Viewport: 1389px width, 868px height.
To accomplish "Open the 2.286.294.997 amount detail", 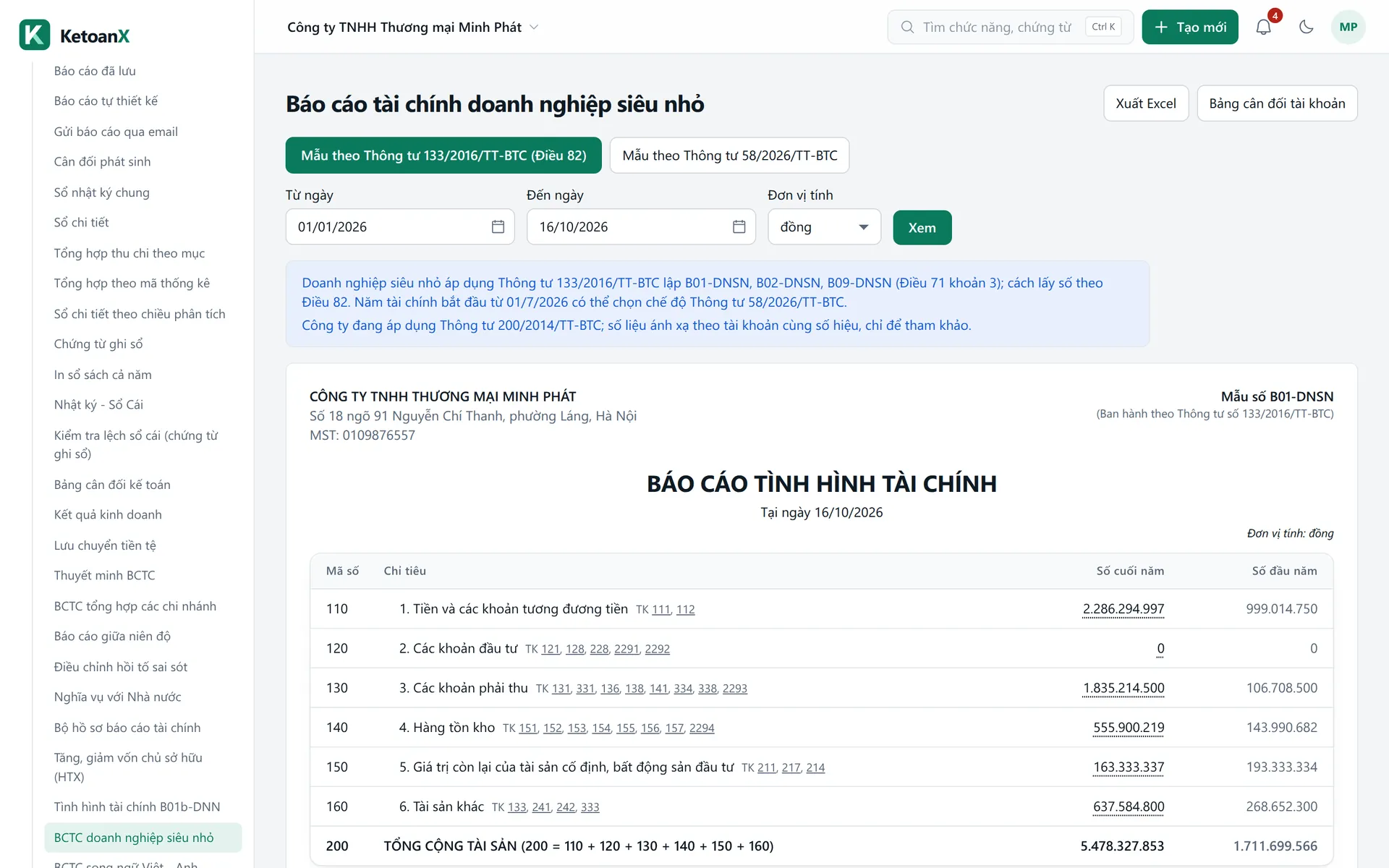I will [1123, 609].
